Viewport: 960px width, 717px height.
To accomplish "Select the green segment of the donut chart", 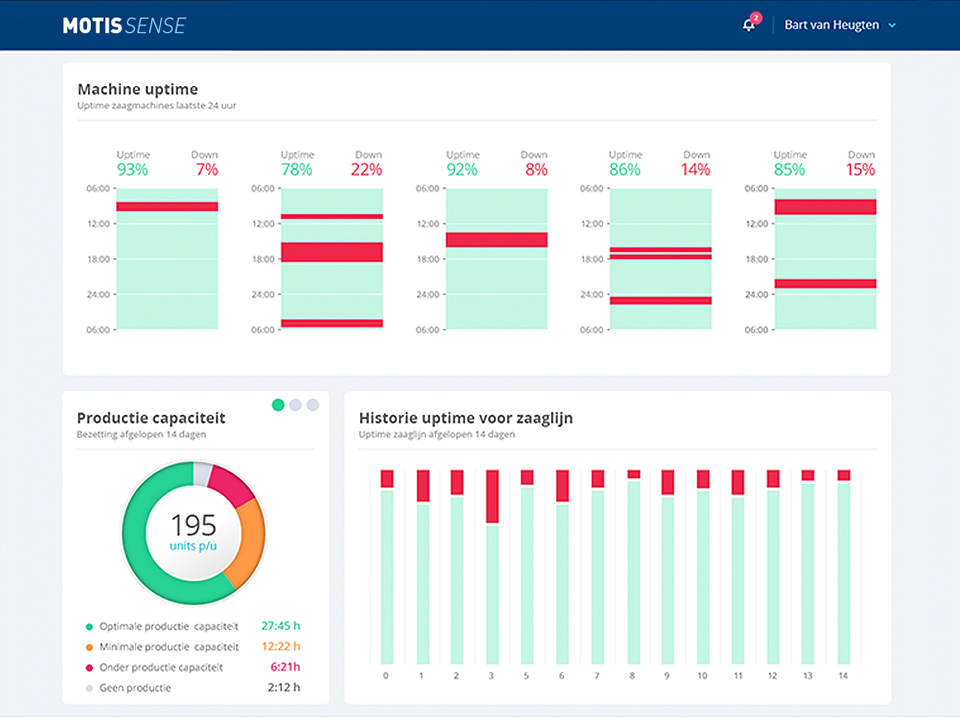I will [x=150, y=560].
